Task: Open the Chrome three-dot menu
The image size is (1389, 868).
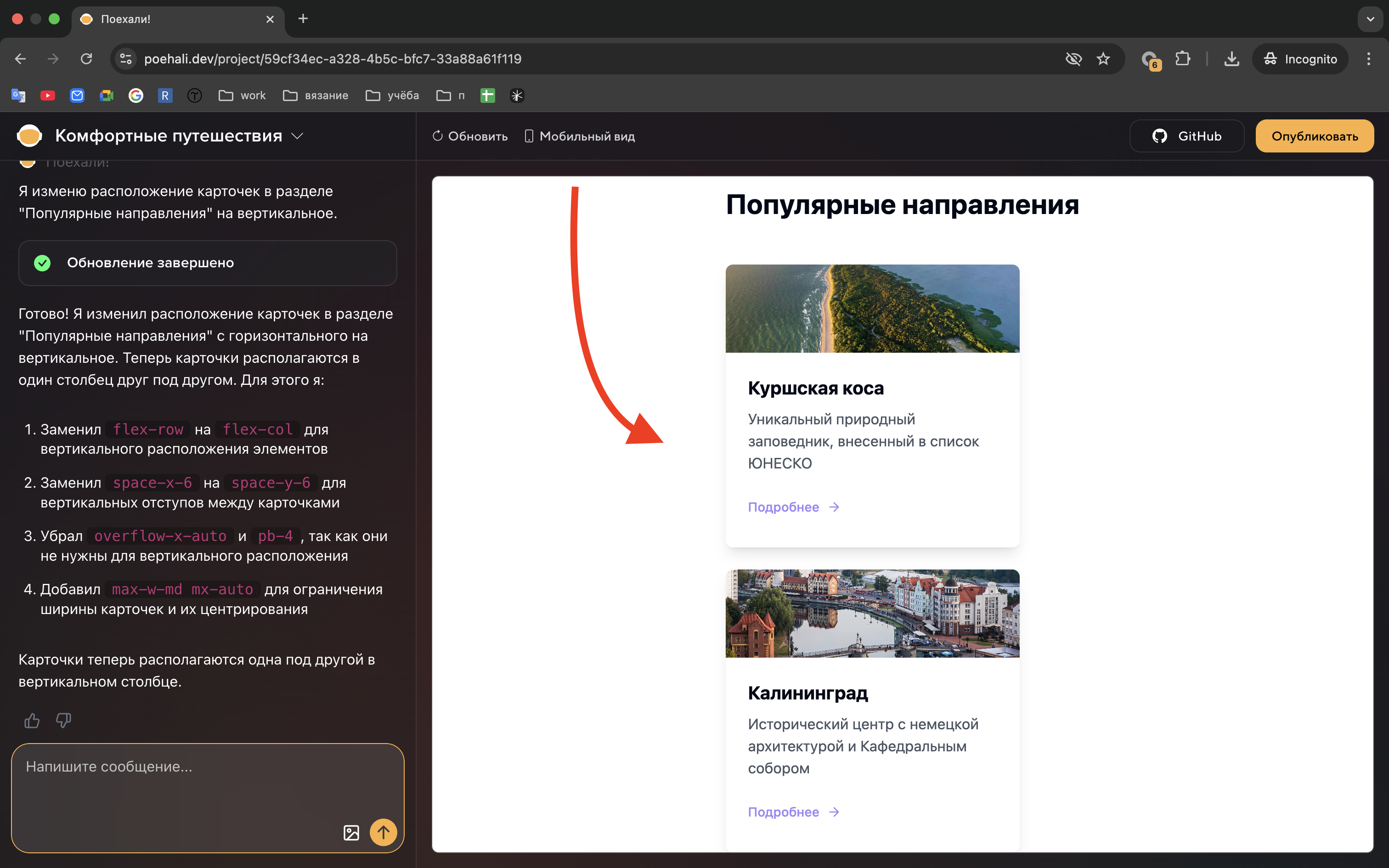Action: (x=1368, y=58)
